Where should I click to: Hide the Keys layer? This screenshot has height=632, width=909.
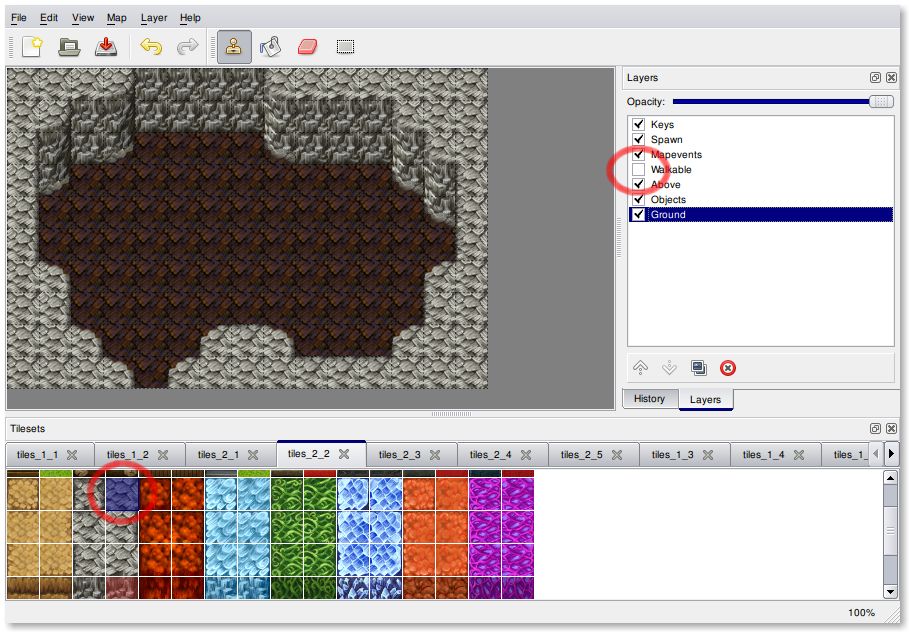click(638, 125)
